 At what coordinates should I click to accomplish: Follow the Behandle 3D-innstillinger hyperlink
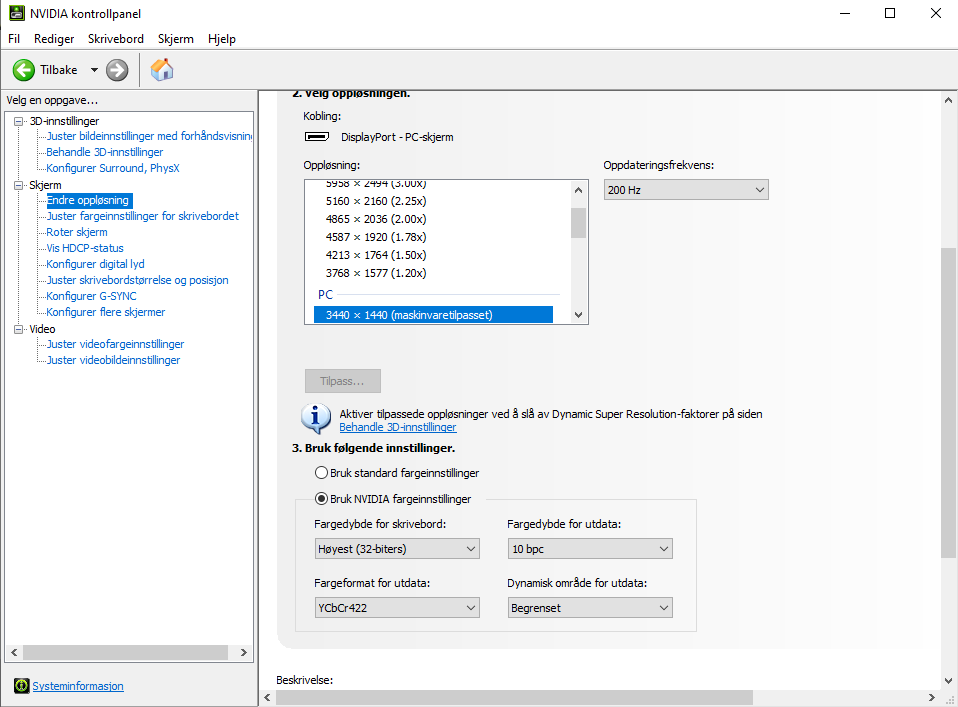click(x=398, y=427)
